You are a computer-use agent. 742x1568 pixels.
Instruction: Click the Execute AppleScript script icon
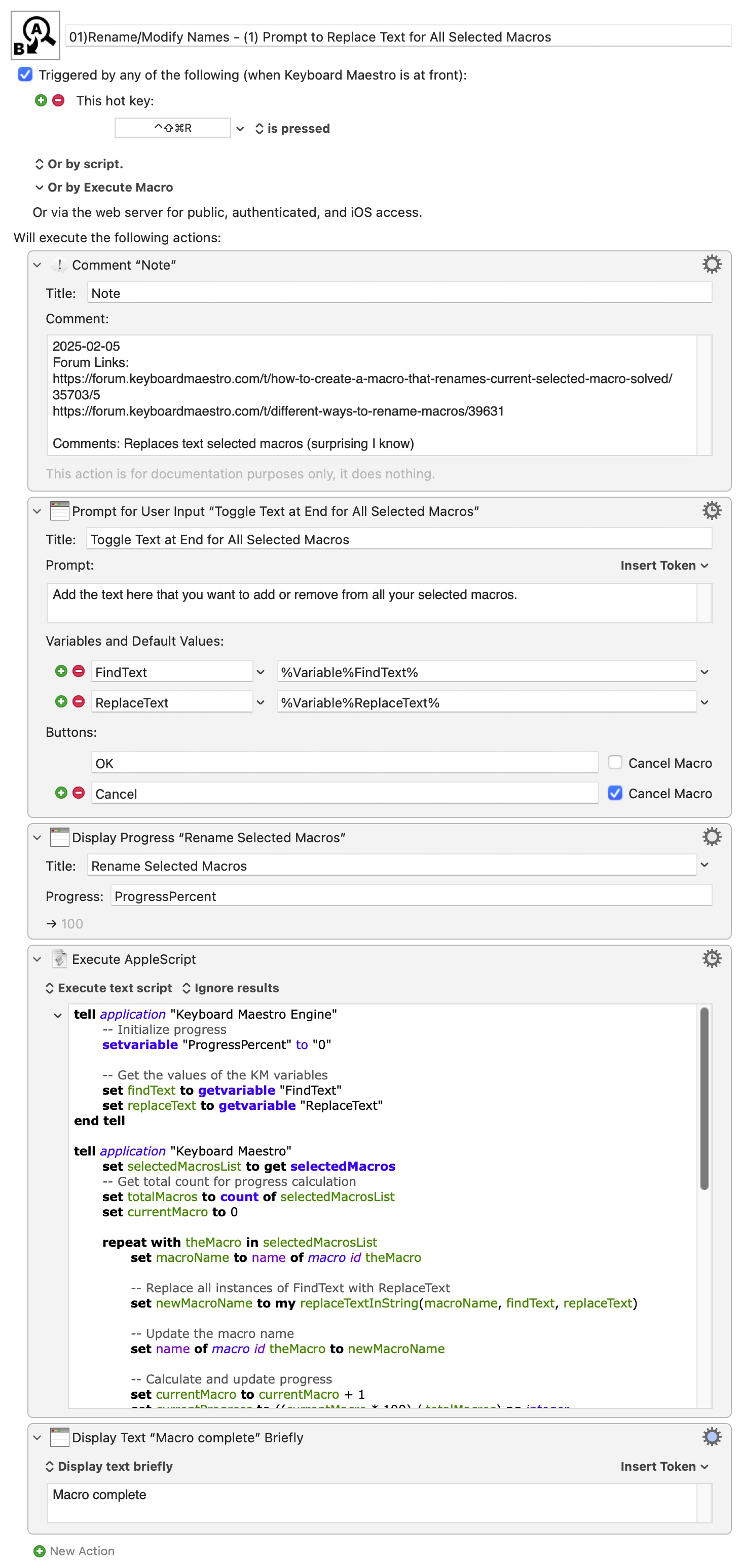coord(59,959)
